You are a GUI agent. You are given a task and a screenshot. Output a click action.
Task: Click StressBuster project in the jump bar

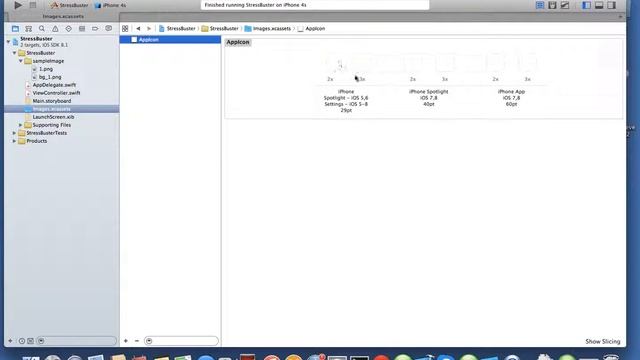(177, 29)
